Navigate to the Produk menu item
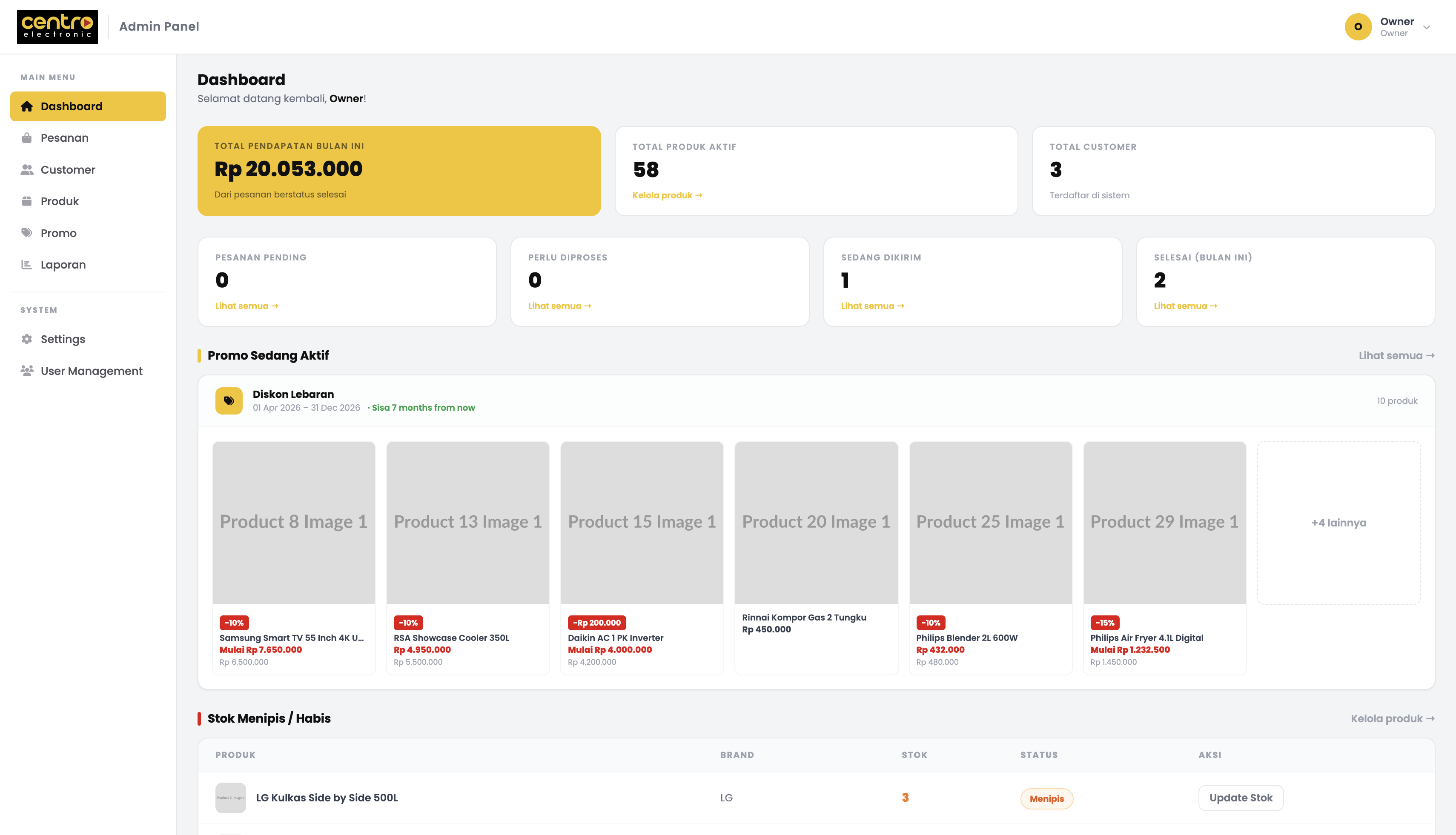 tap(88, 201)
